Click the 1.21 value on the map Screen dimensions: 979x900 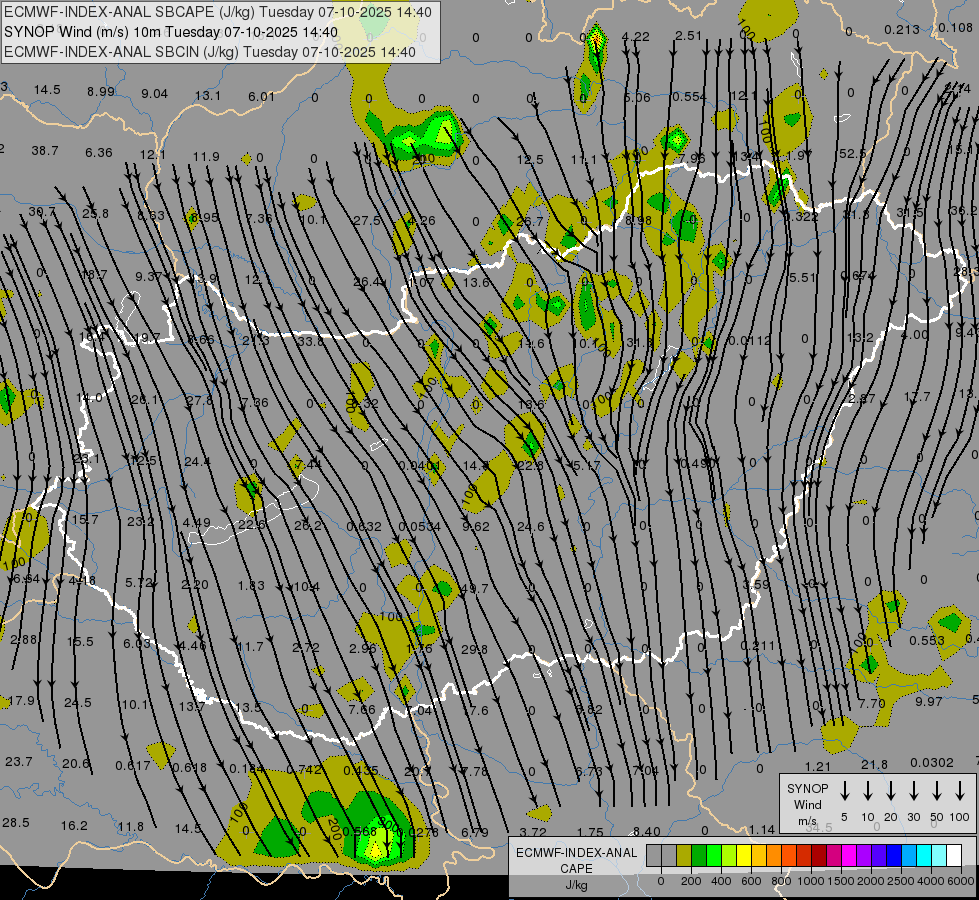817,766
